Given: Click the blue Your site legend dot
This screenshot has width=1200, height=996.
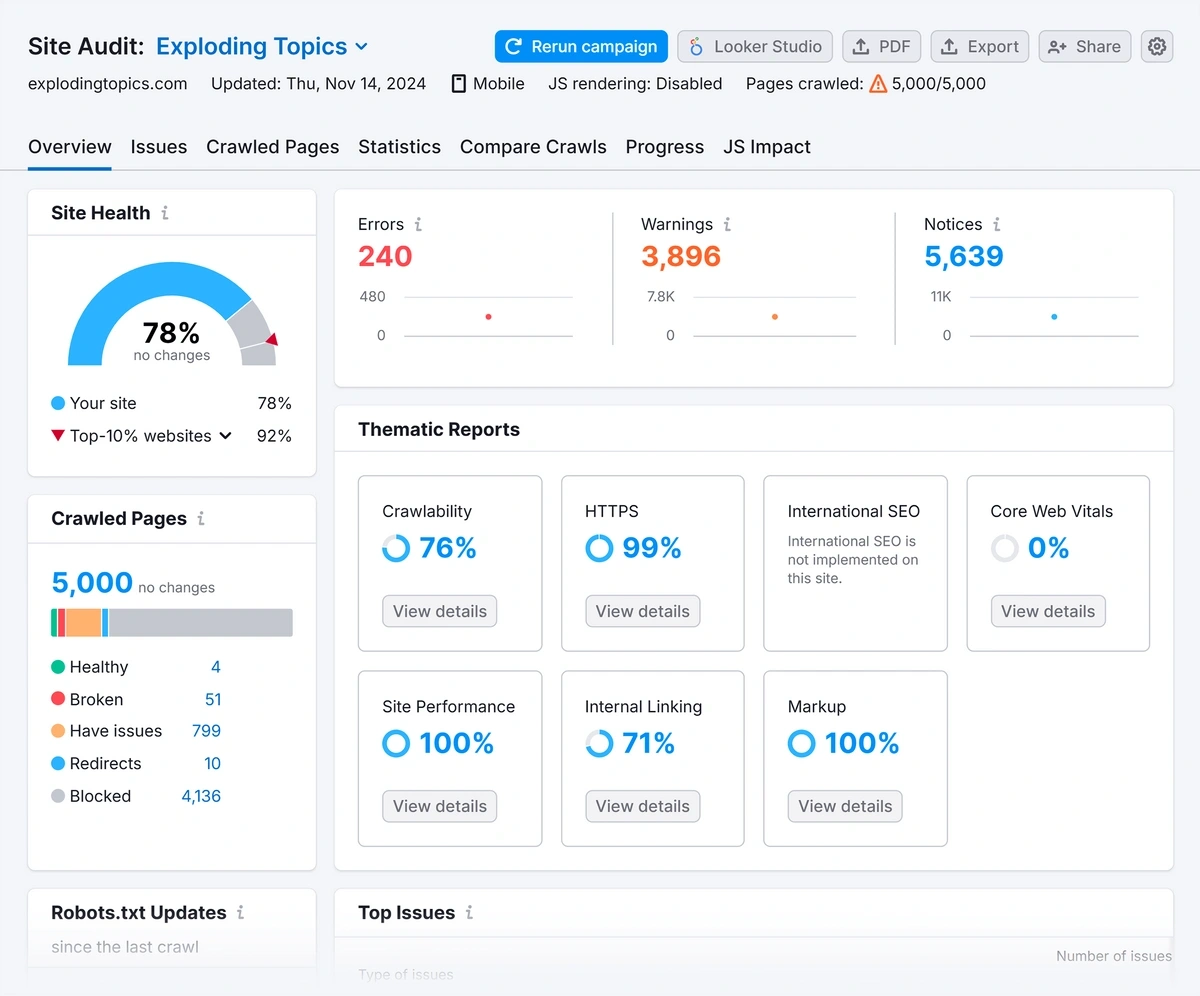Looking at the screenshot, I should click(x=58, y=403).
